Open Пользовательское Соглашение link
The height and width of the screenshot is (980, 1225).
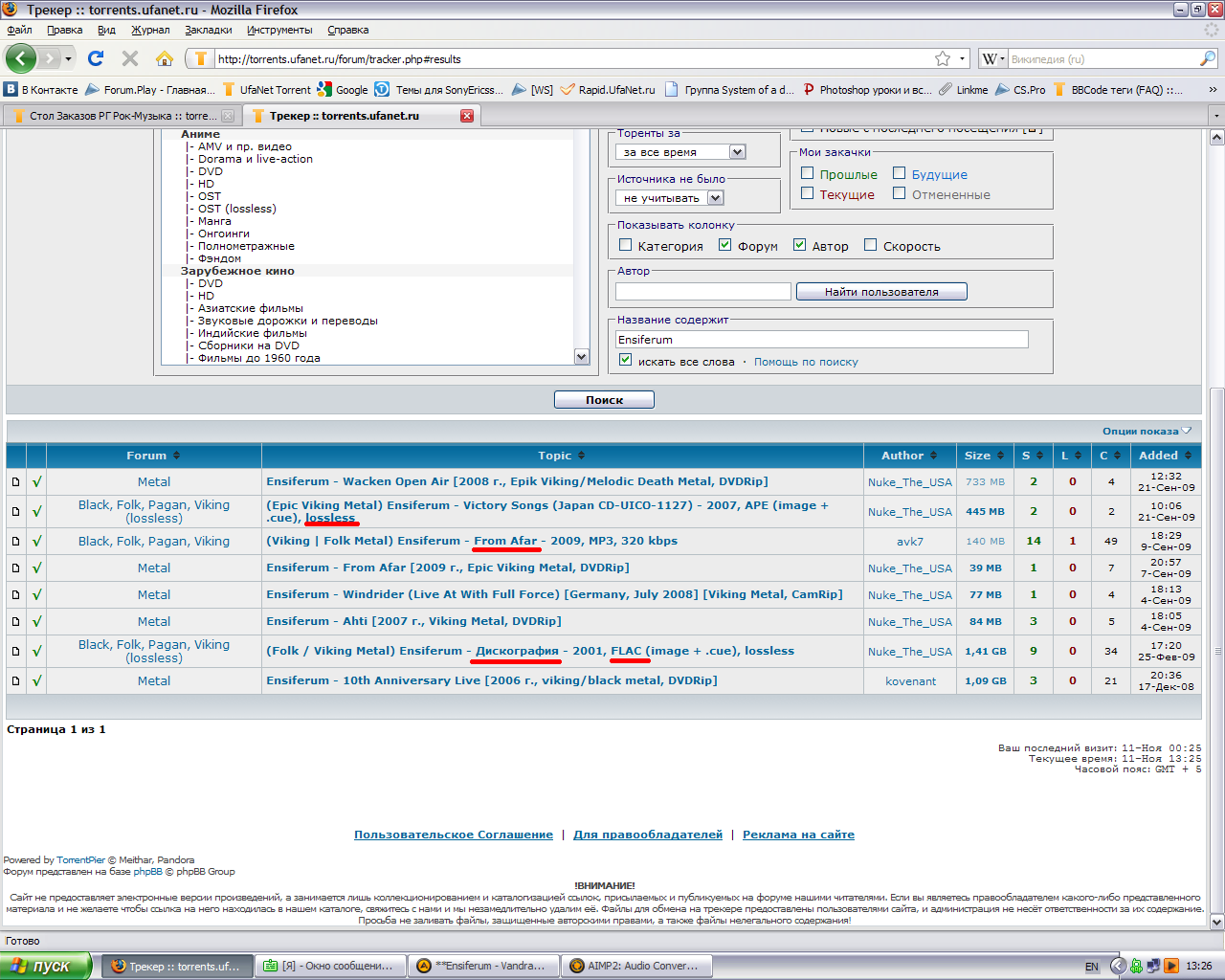tap(454, 835)
